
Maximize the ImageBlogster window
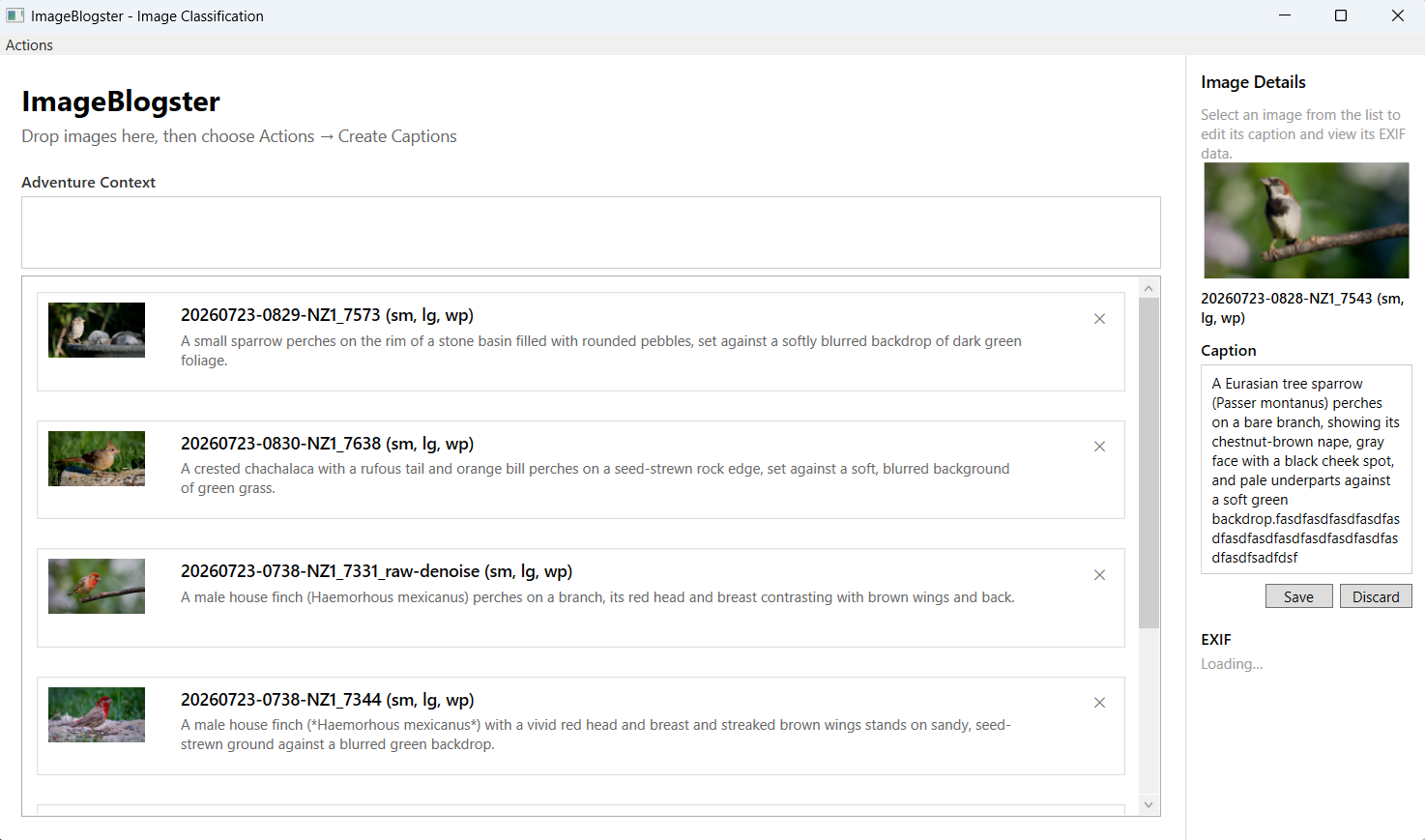[1341, 15]
